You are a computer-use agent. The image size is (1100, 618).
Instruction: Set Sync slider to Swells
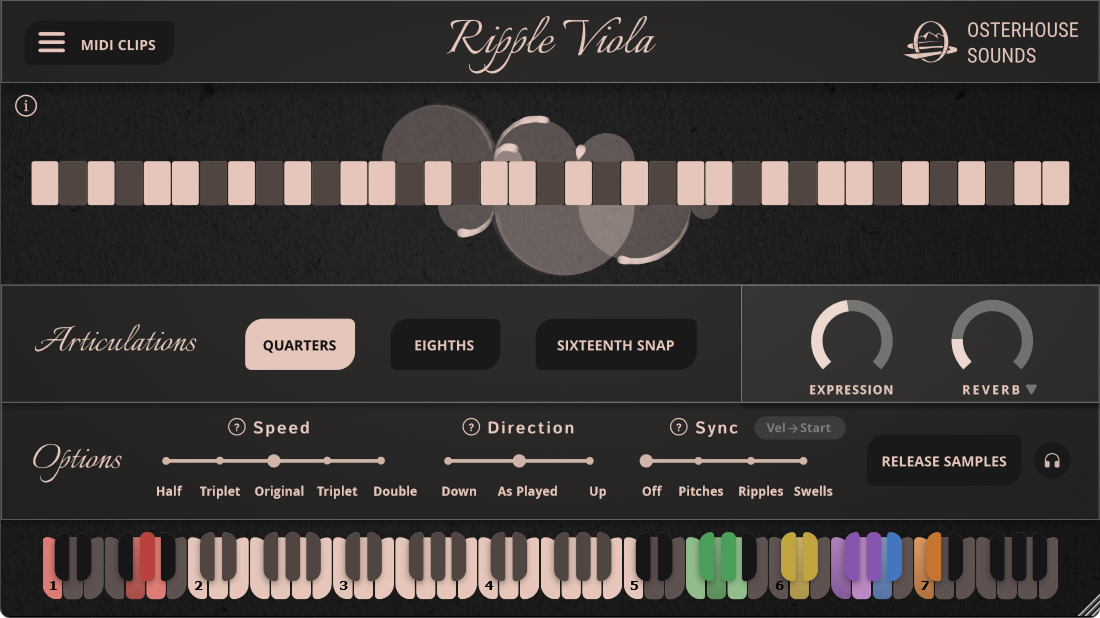tap(803, 461)
